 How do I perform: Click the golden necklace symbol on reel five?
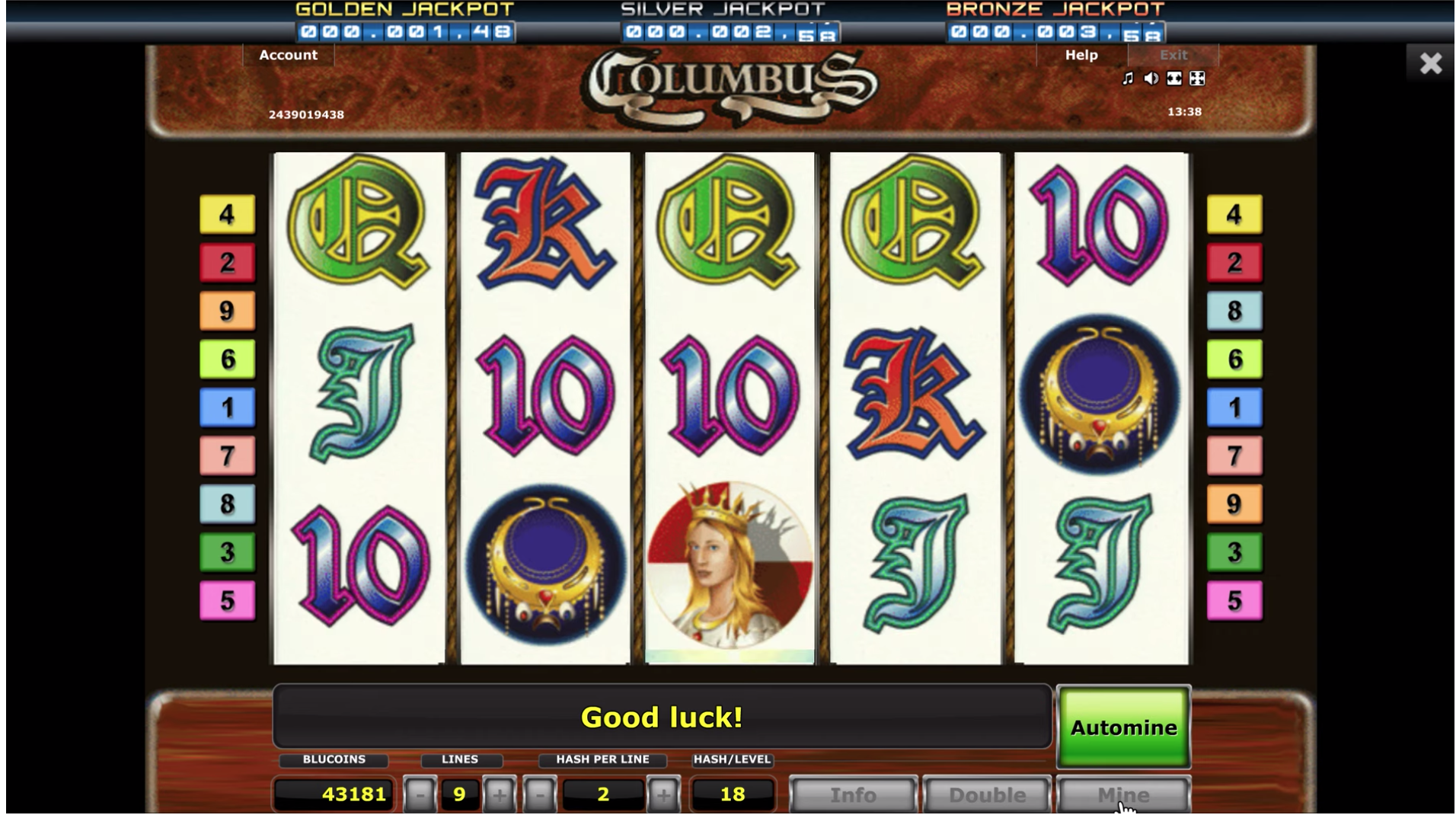(x=1100, y=395)
